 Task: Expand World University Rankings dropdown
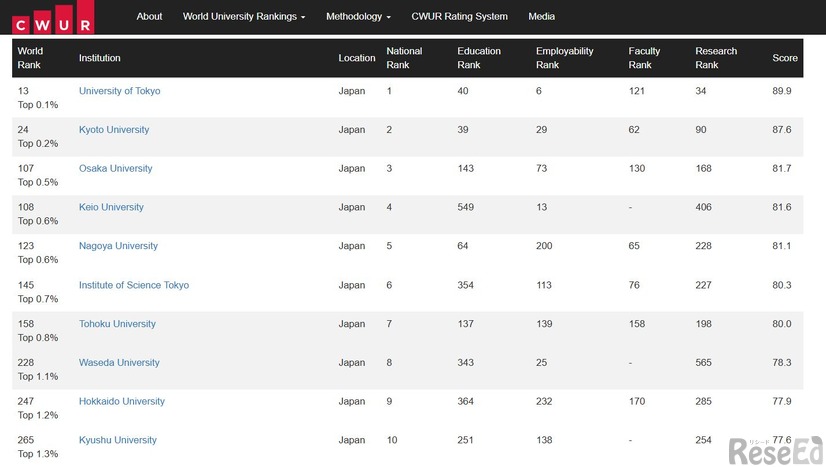click(244, 16)
